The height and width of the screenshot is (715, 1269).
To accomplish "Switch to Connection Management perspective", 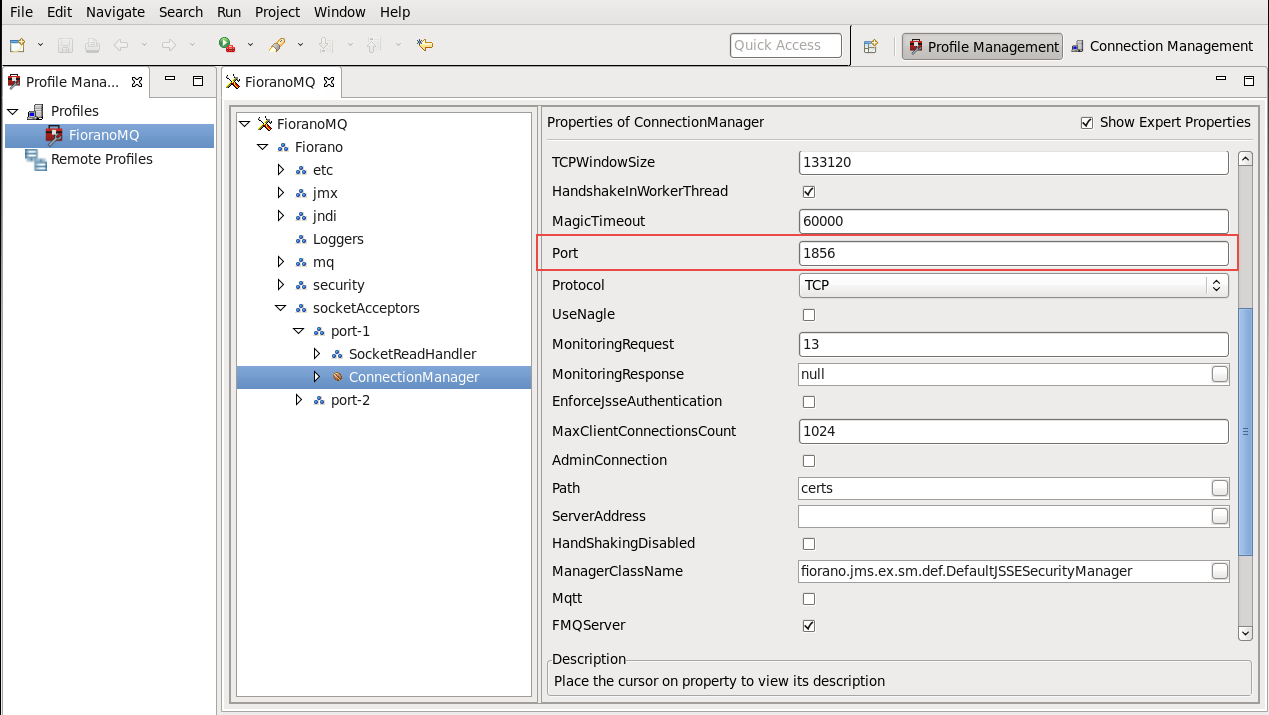I will tap(1161, 46).
